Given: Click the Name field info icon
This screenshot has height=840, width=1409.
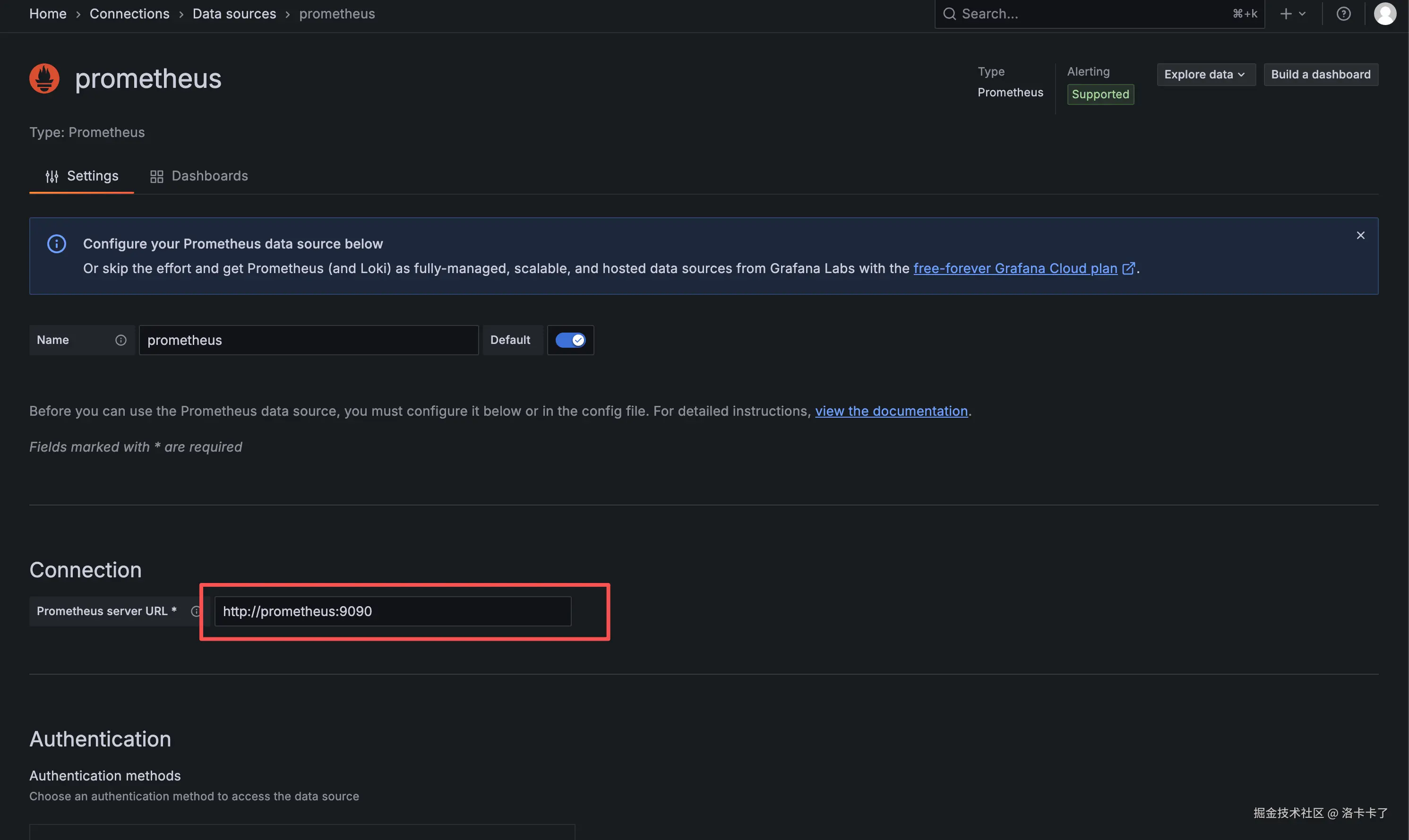Looking at the screenshot, I should [x=120, y=340].
